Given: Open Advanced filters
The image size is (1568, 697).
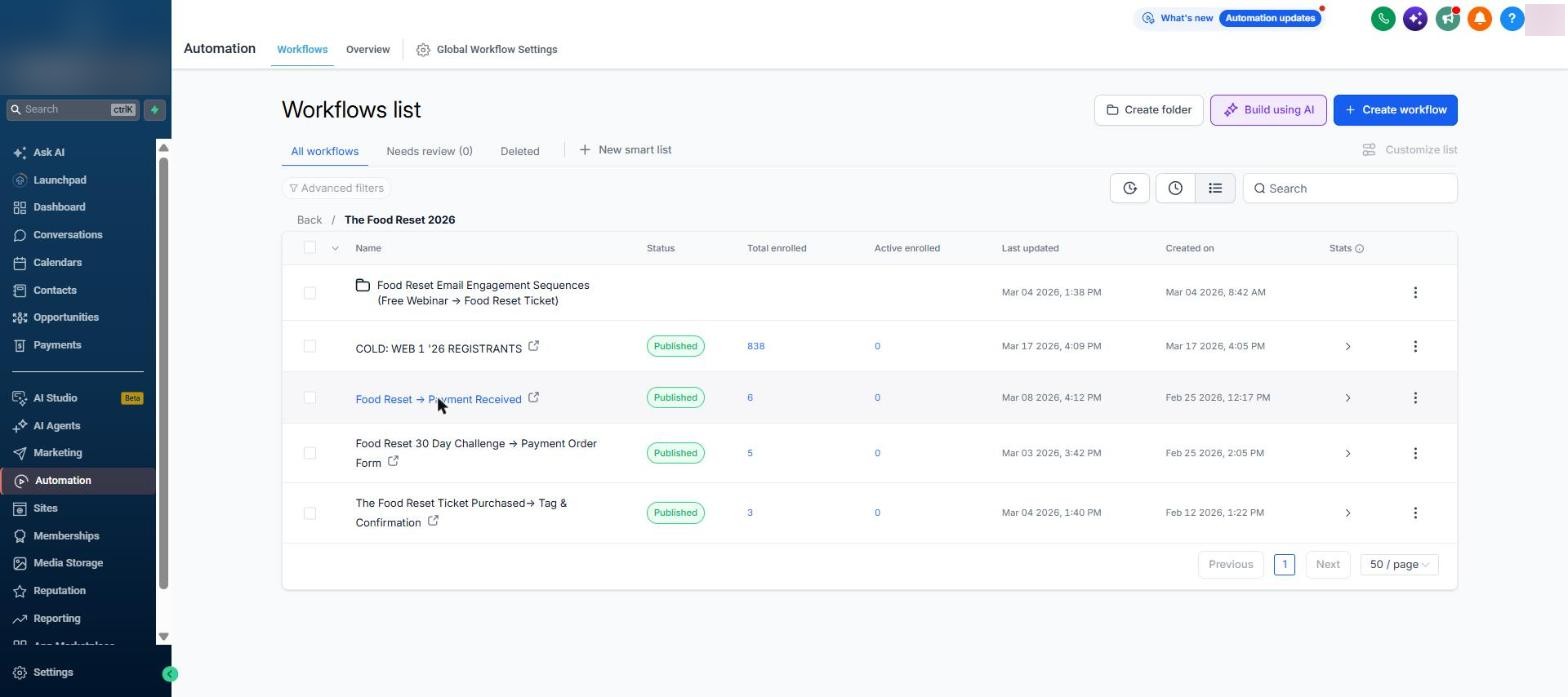Looking at the screenshot, I should (x=336, y=188).
